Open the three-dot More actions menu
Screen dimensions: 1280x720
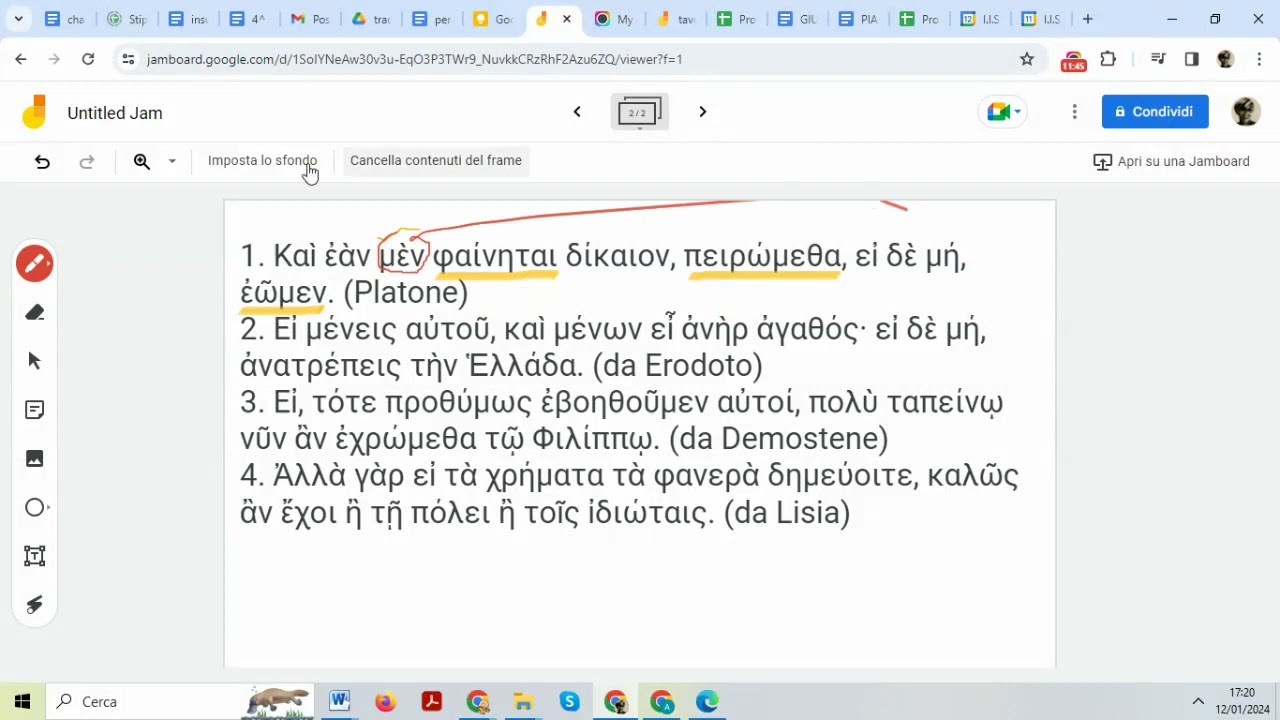1074,112
